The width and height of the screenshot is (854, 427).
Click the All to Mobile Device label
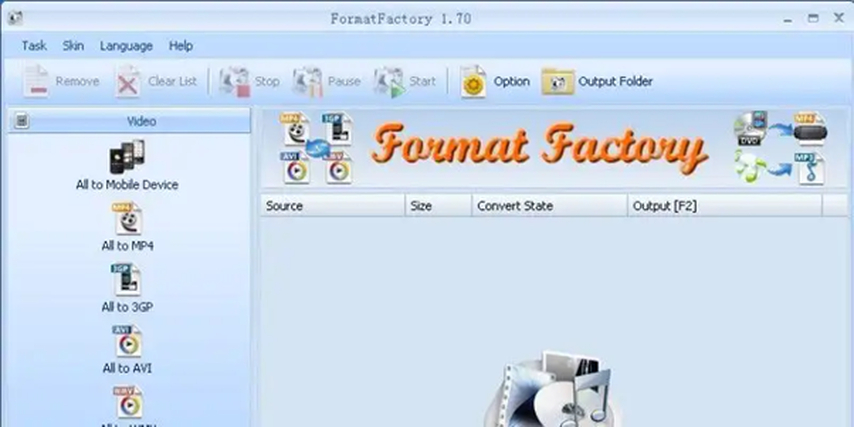pyautogui.click(x=127, y=185)
